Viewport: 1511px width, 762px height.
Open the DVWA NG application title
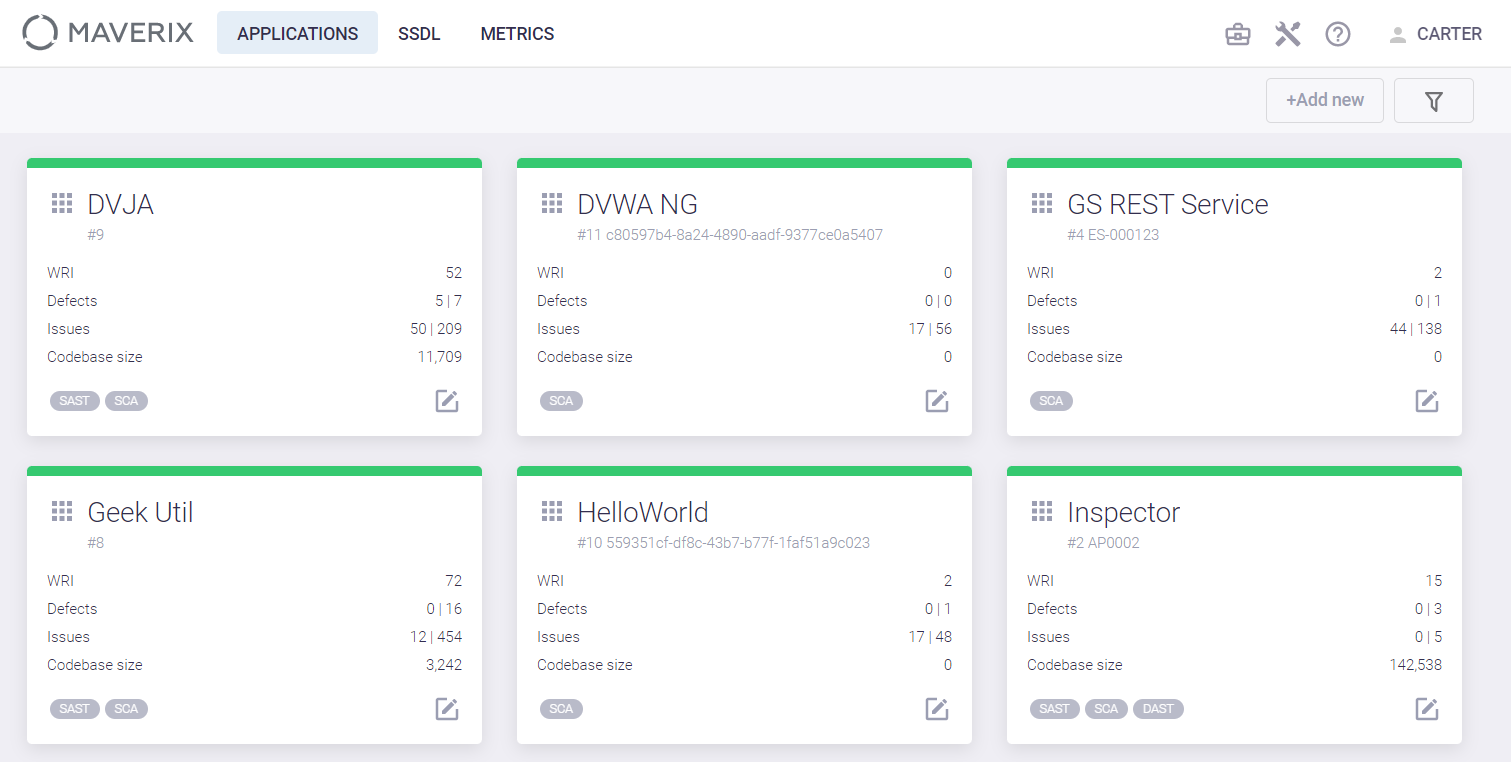click(x=638, y=204)
